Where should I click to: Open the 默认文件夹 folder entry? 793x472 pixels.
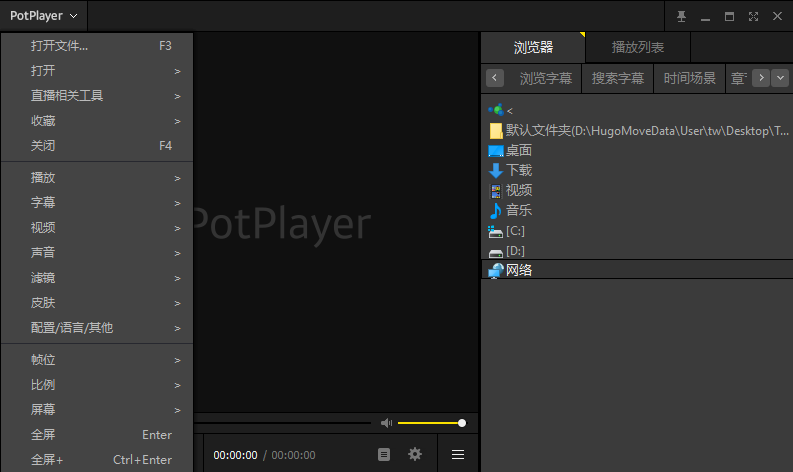coord(638,131)
